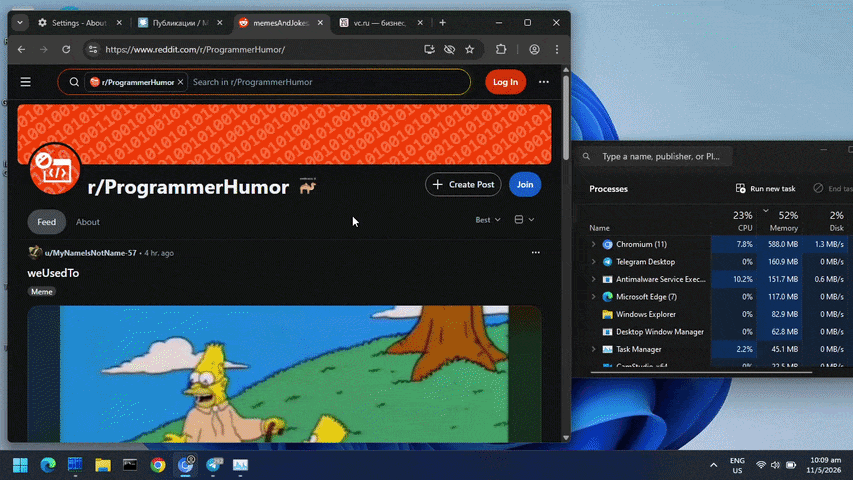Bookmark this page with the star icon
The image size is (853, 480).
(x=469, y=50)
